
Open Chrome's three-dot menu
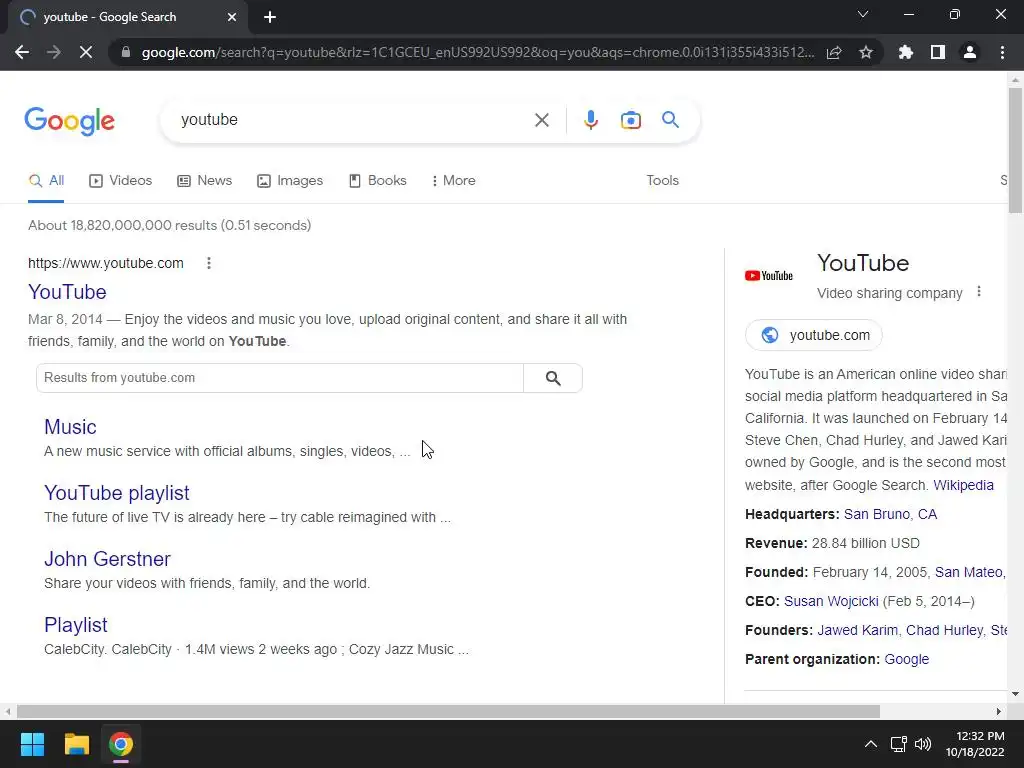pos(1002,52)
